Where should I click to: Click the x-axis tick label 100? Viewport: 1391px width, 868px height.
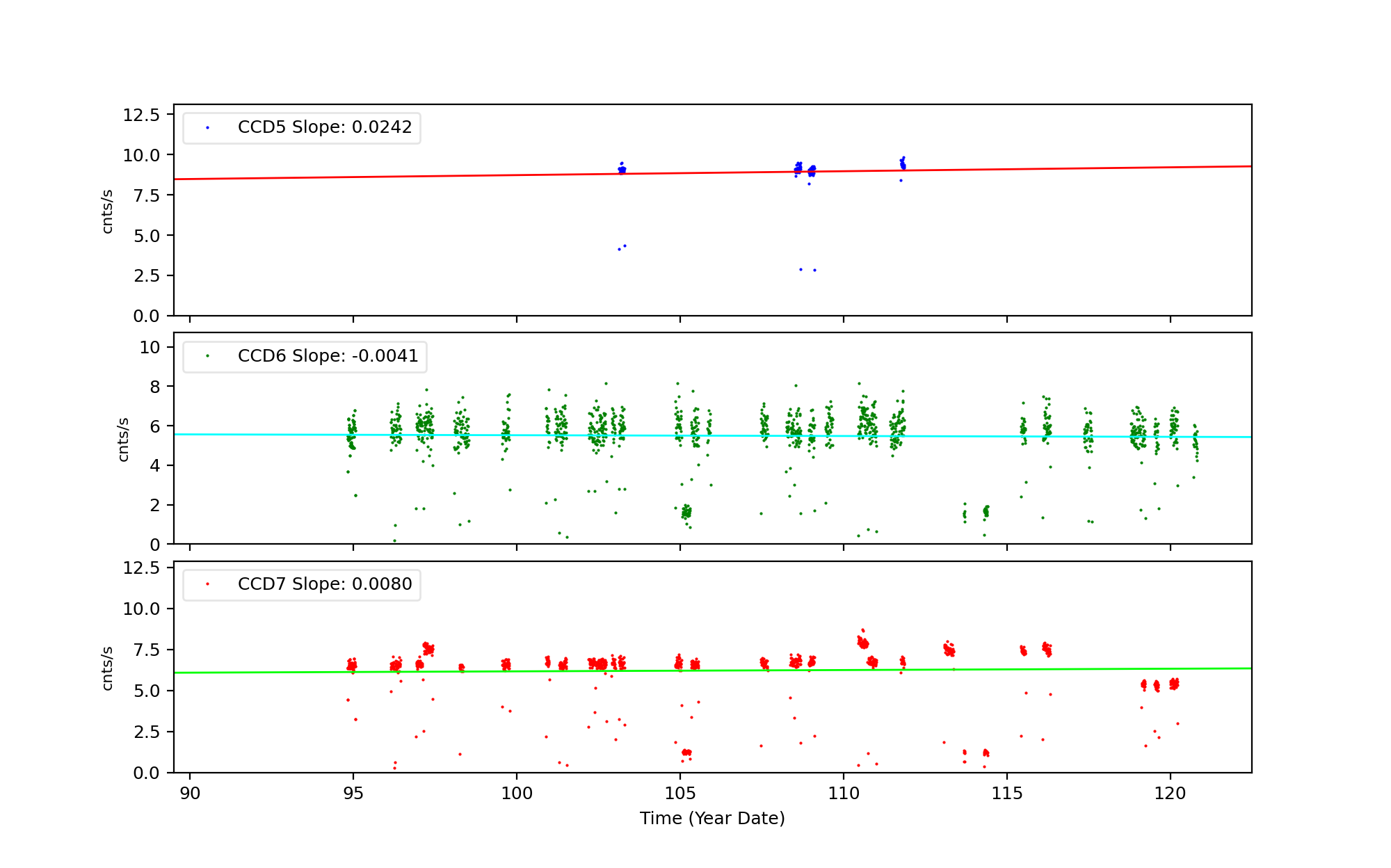516,794
